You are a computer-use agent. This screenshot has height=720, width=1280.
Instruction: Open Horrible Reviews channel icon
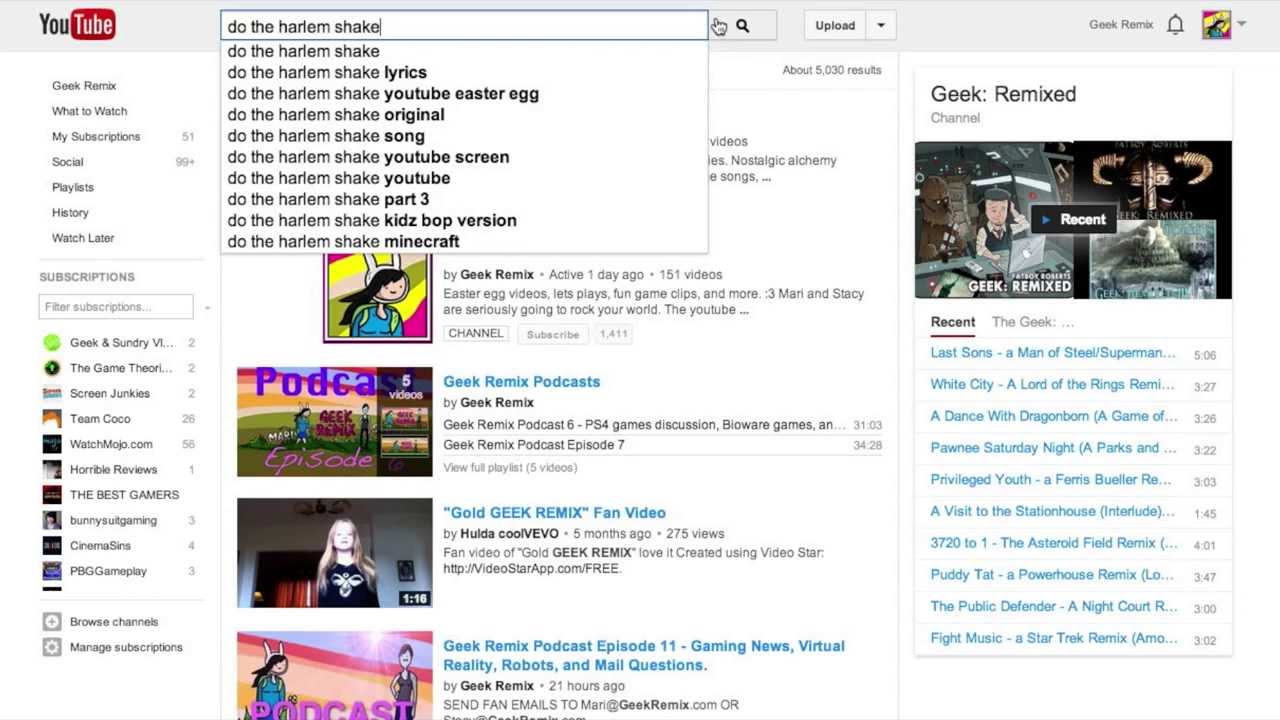click(x=52, y=470)
